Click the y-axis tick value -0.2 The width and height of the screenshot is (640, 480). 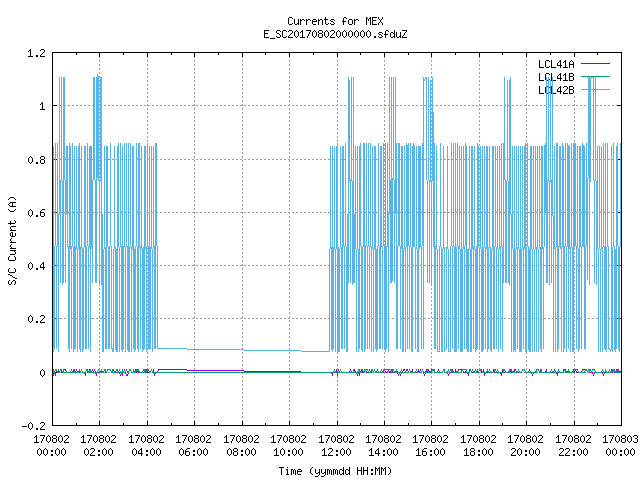tap(33, 426)
